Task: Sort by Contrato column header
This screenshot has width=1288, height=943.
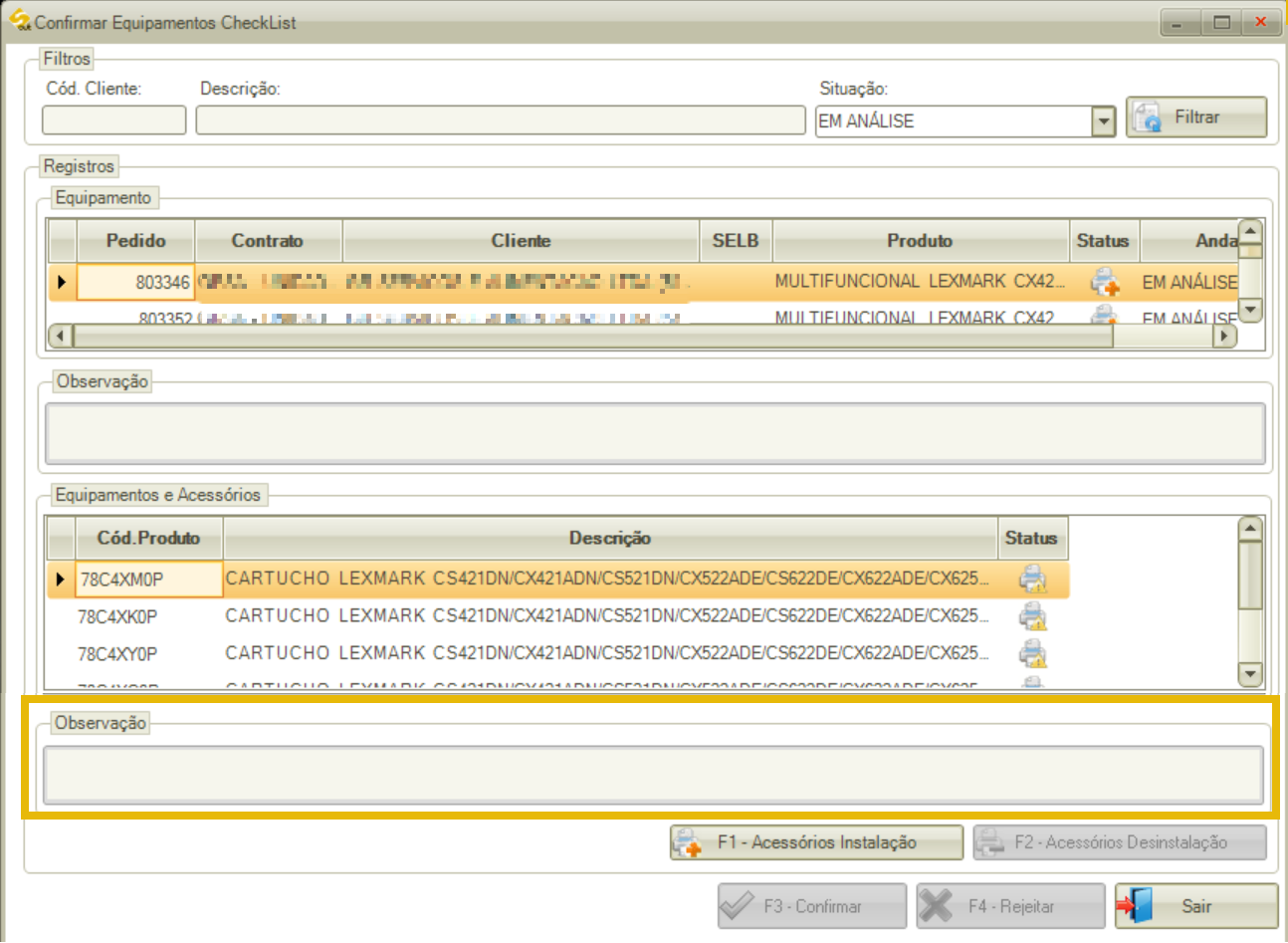Action: (268, 241)
